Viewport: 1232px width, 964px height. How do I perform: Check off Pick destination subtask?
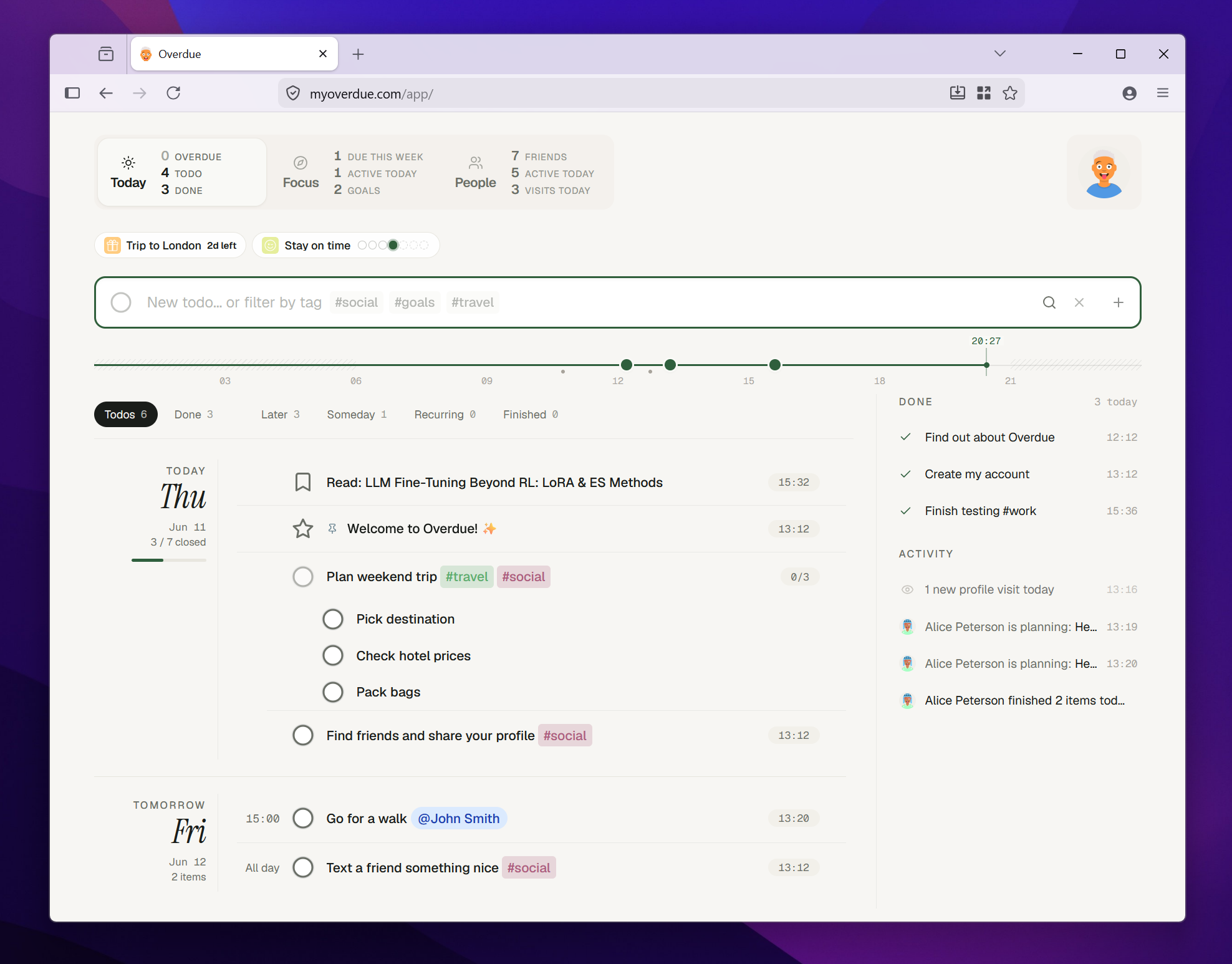tap(333, 619)
